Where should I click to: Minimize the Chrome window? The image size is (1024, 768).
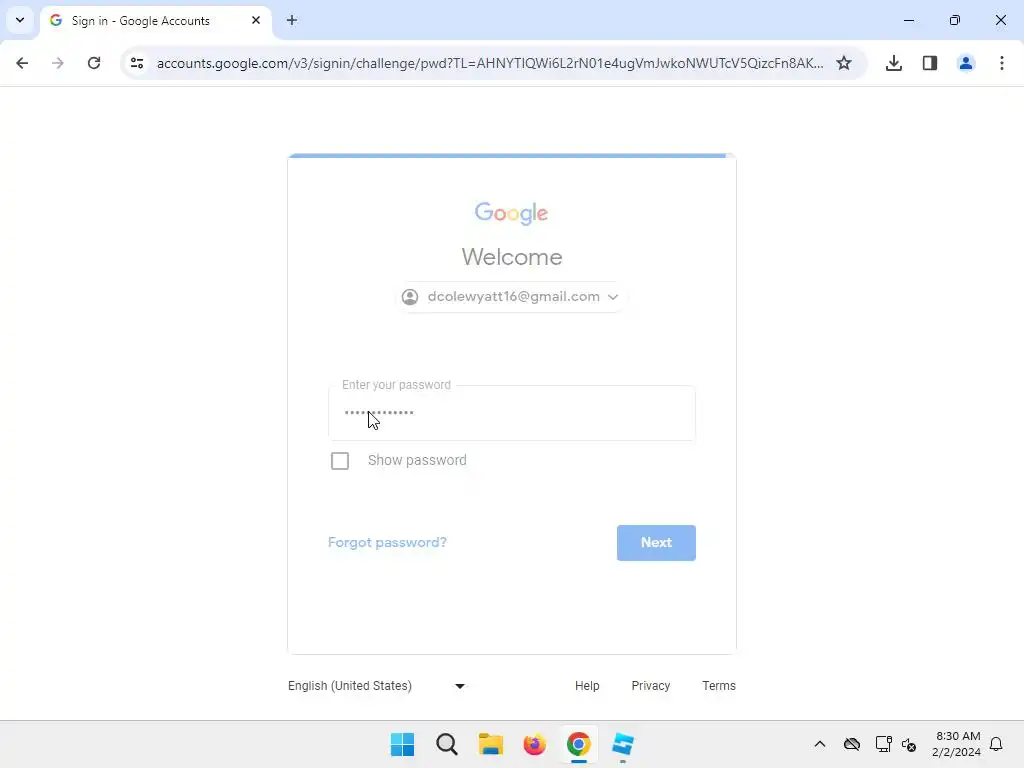(x=909, y=20)
